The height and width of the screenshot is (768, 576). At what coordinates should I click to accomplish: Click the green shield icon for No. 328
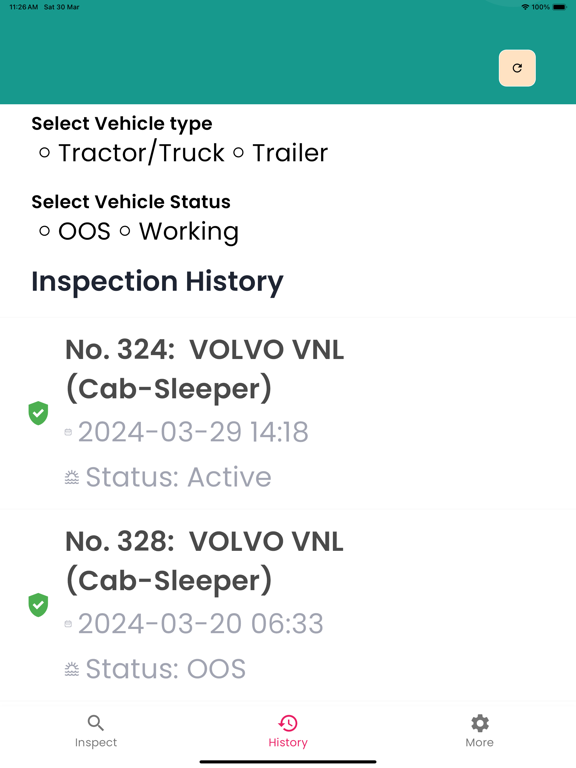tap(38, 605)
